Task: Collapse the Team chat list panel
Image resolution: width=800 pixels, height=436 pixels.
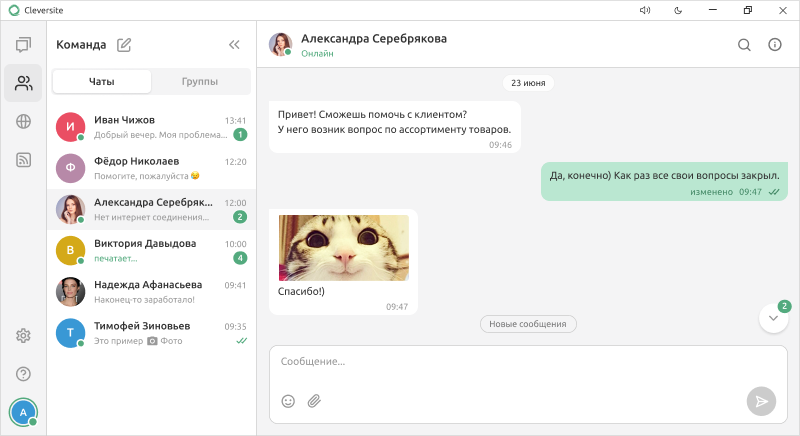Action: 234,44
